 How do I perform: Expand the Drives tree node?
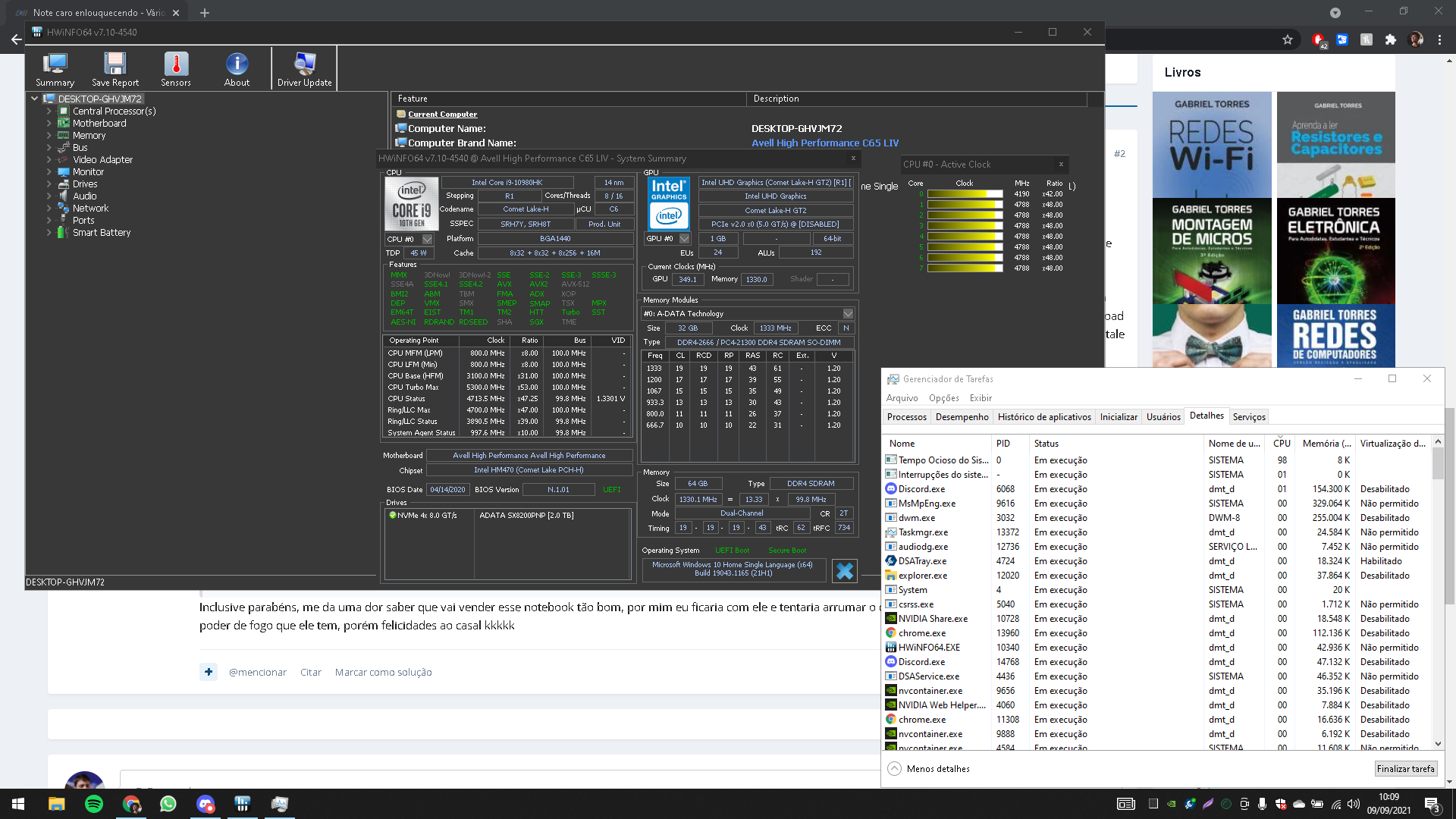tap(49, 184)
